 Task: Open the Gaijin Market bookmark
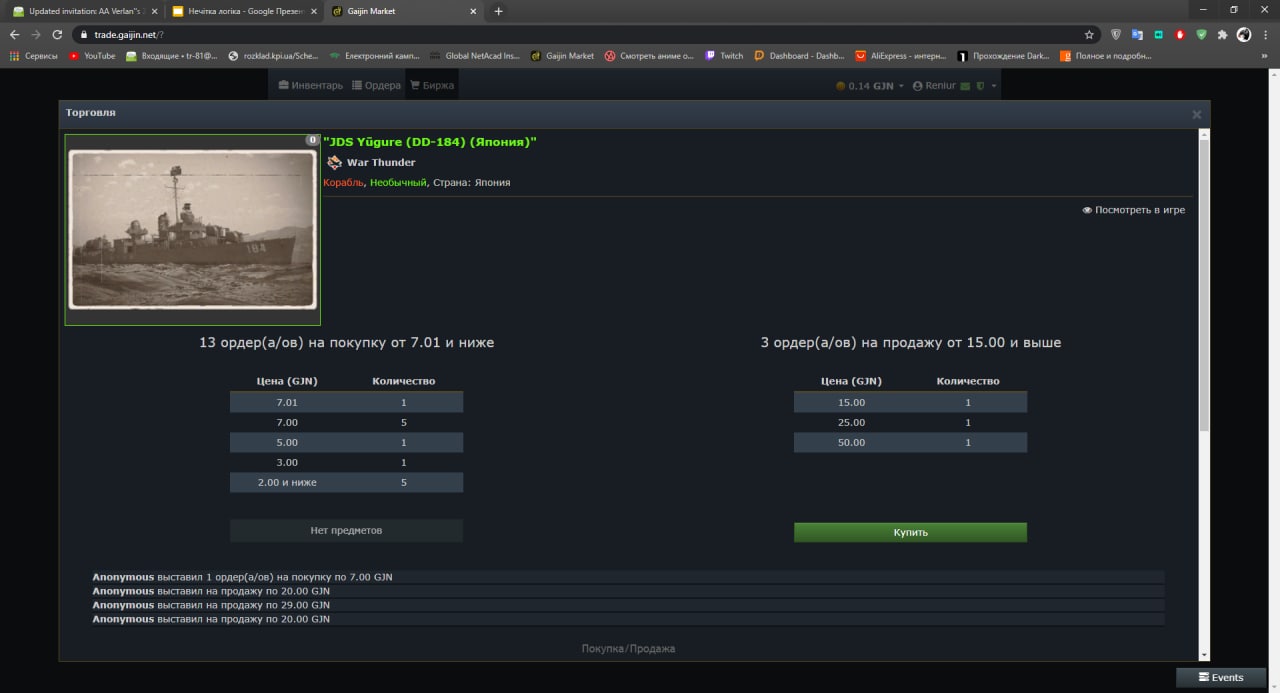[x=562, y=56]
